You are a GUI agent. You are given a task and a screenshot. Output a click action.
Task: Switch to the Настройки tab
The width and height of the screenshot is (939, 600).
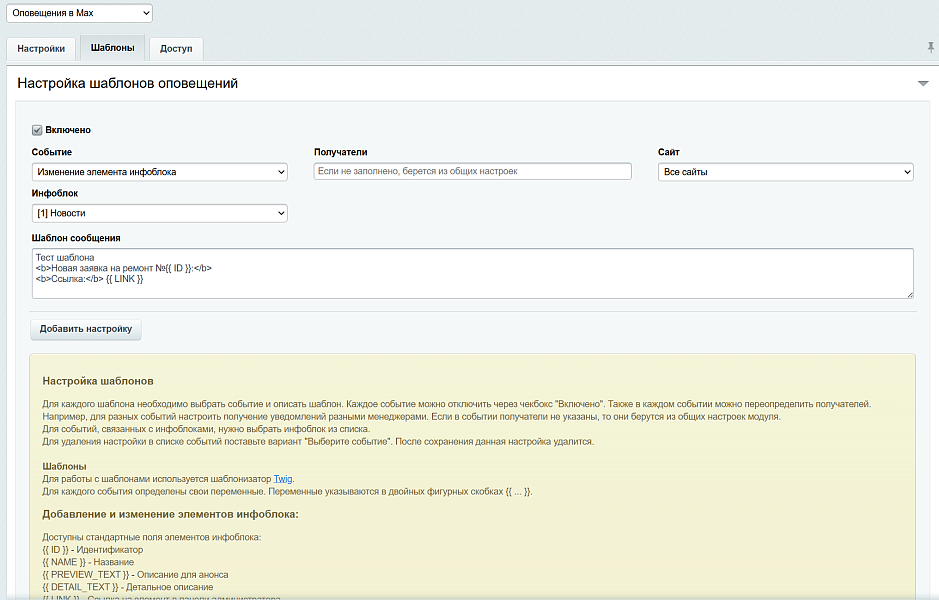point(41,48)
